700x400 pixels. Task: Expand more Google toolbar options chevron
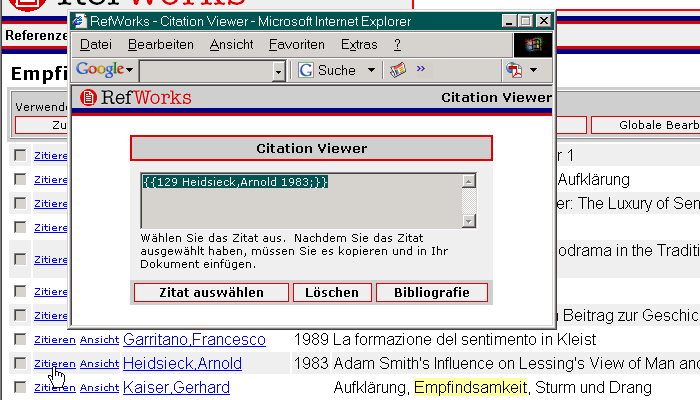pyautogui.click(x=421, y=69)
